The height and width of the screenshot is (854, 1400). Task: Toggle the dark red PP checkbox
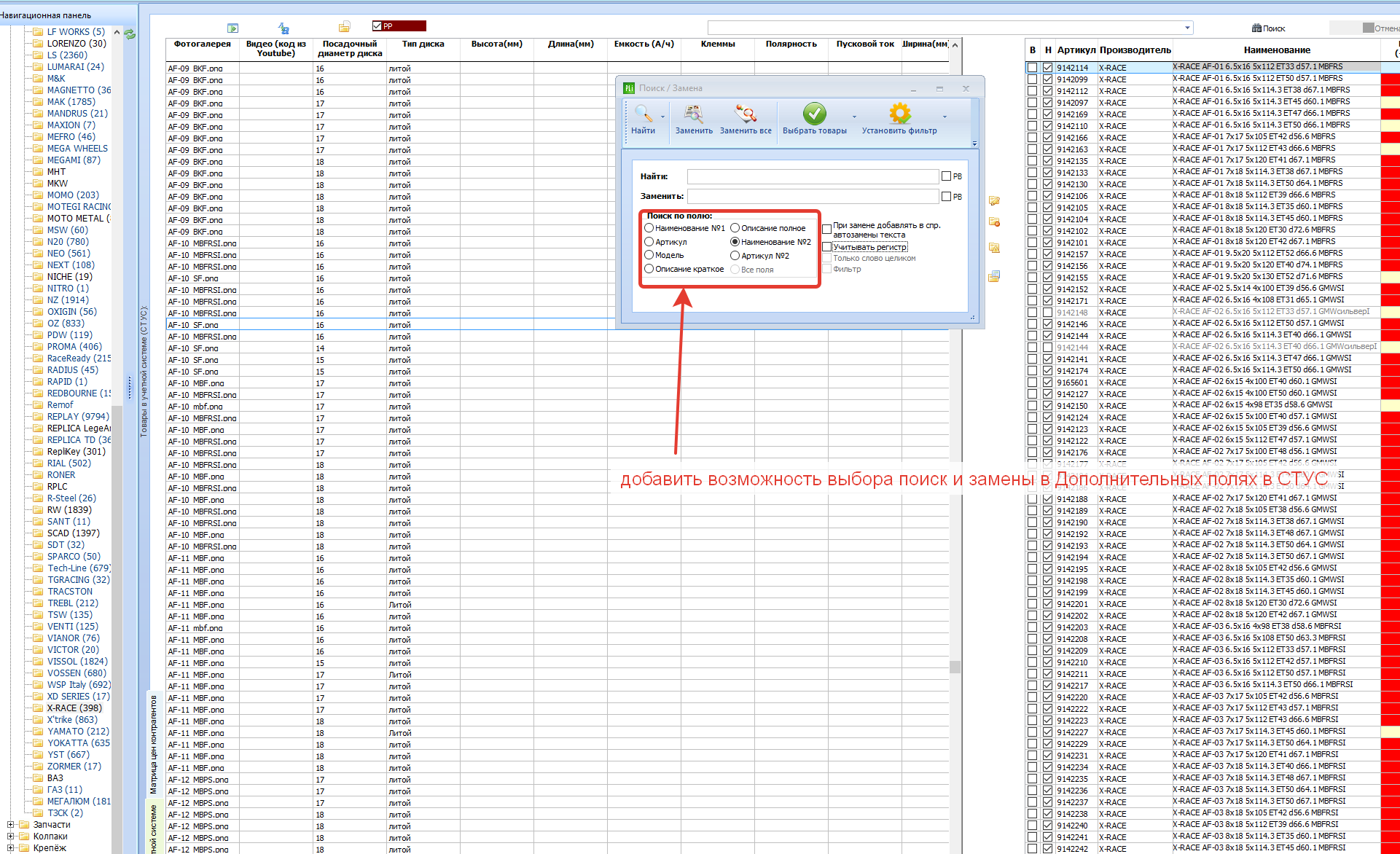pos(377,26)
